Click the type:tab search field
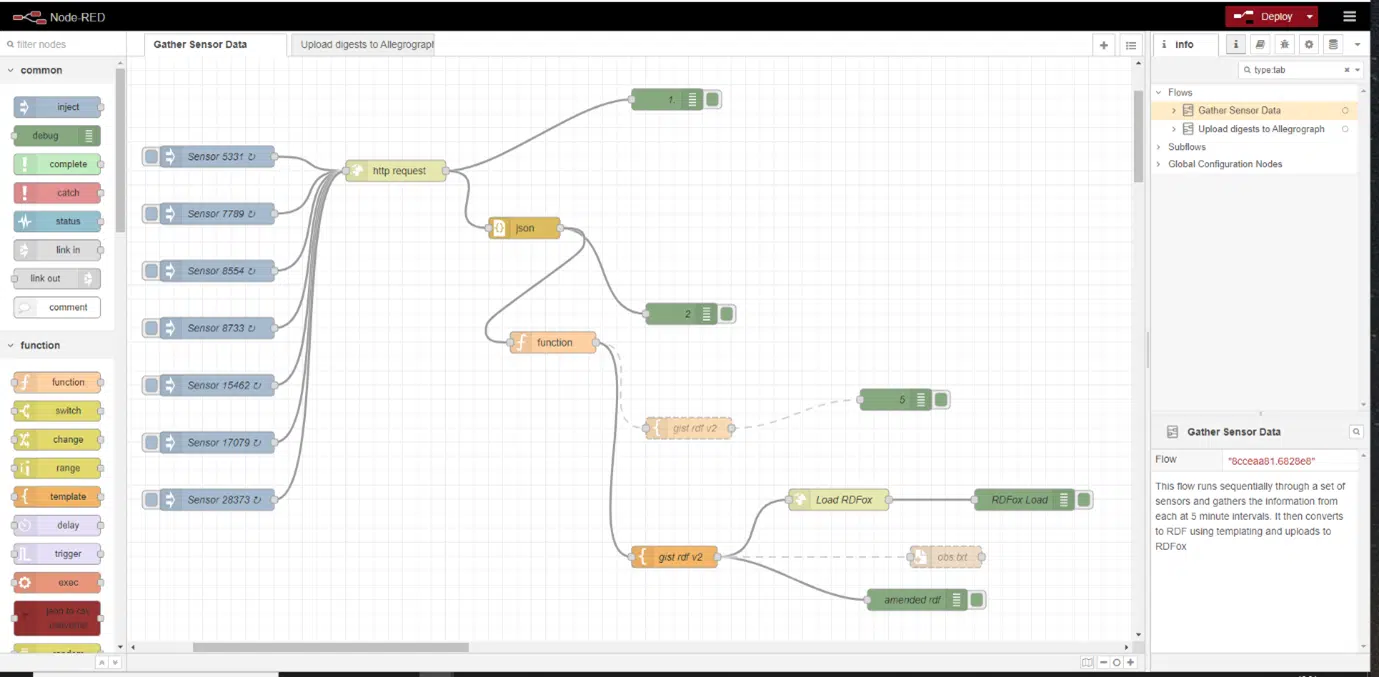The width and height of the screenshot is (1379, 677). (x=1293, y=70)
